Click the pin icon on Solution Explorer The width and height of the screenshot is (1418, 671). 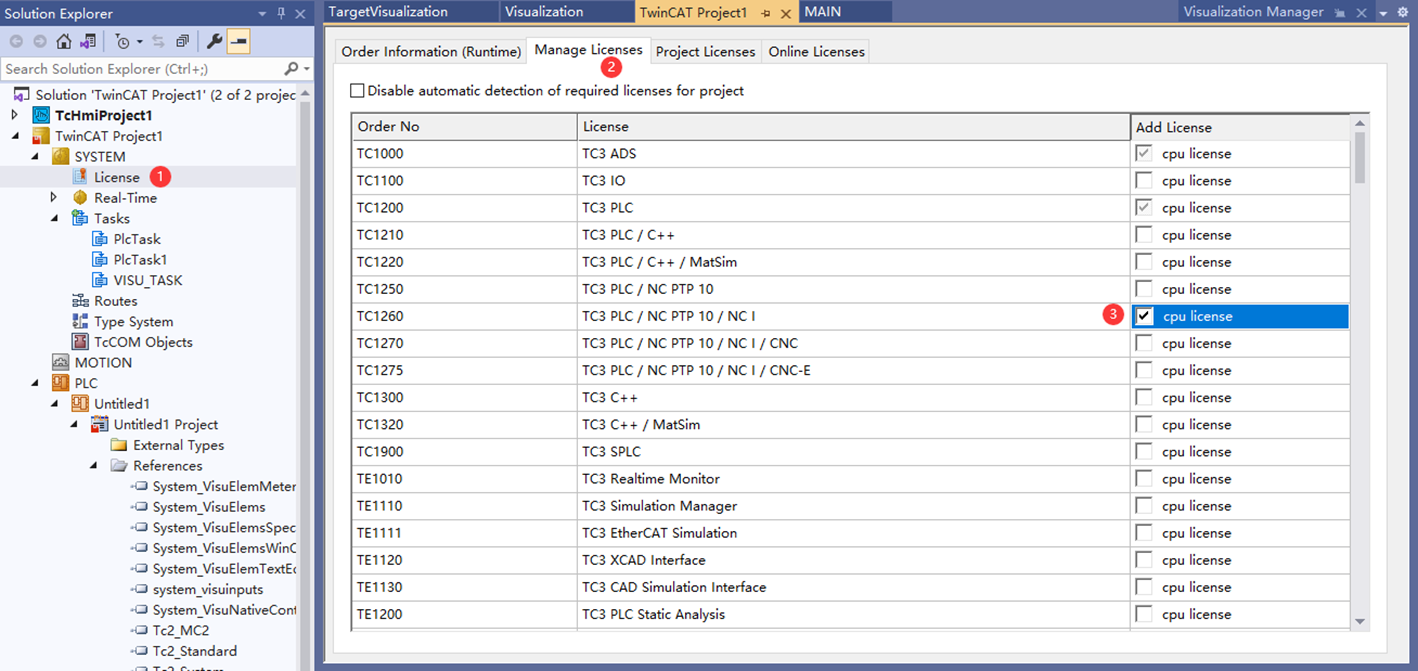click(281, 14)
